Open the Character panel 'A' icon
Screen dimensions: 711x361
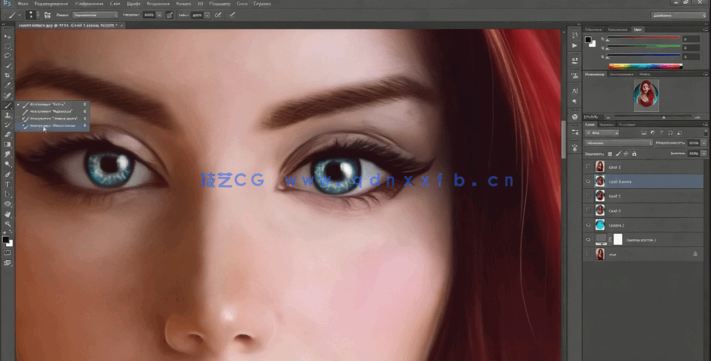point(575,91)
